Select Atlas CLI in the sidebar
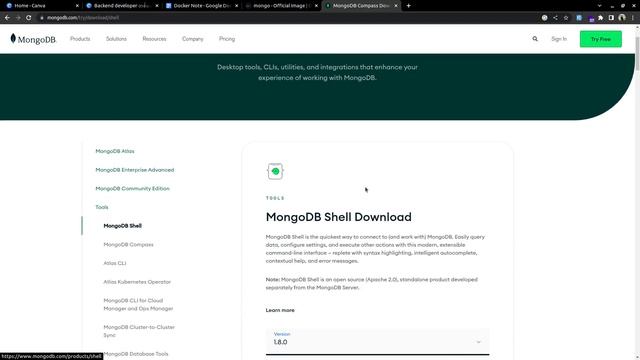The height and width of the screenshot is (360, 640). click(x=115, y=263)
